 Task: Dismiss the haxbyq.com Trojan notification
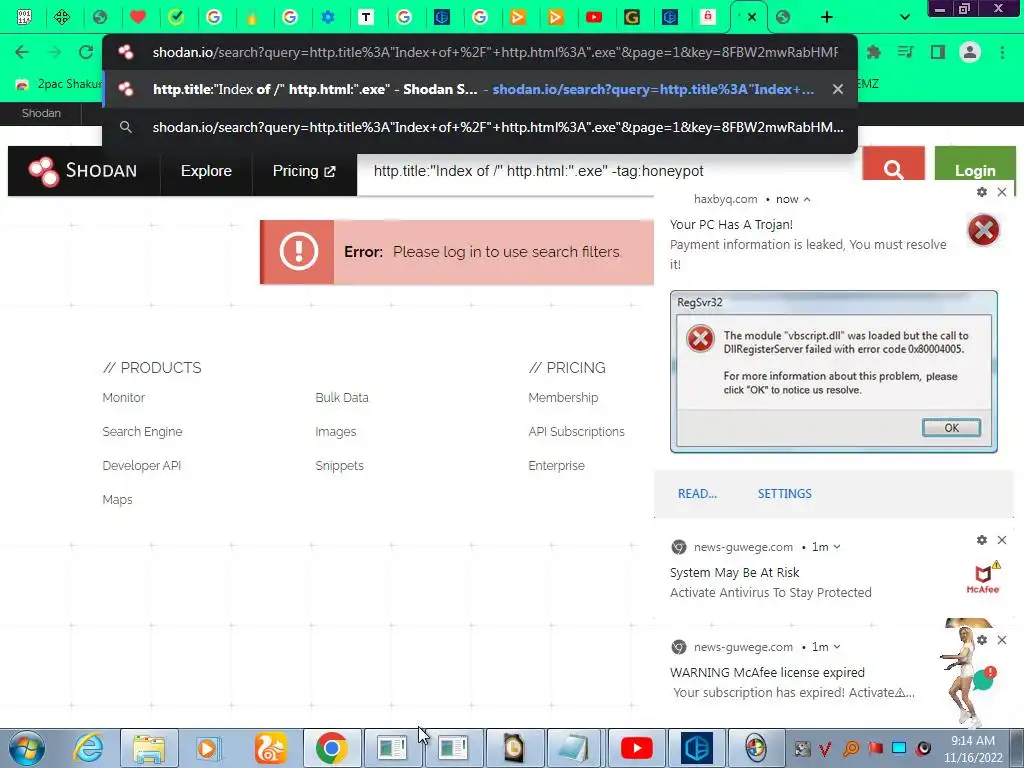pos(1002,192)
